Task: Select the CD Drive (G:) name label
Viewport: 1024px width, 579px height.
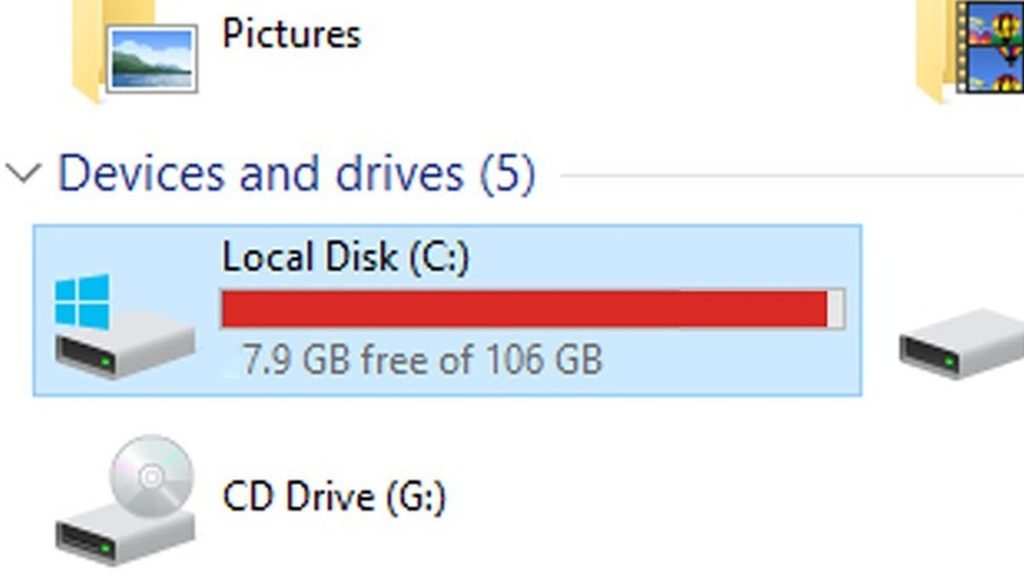Action: coord(334,496)
